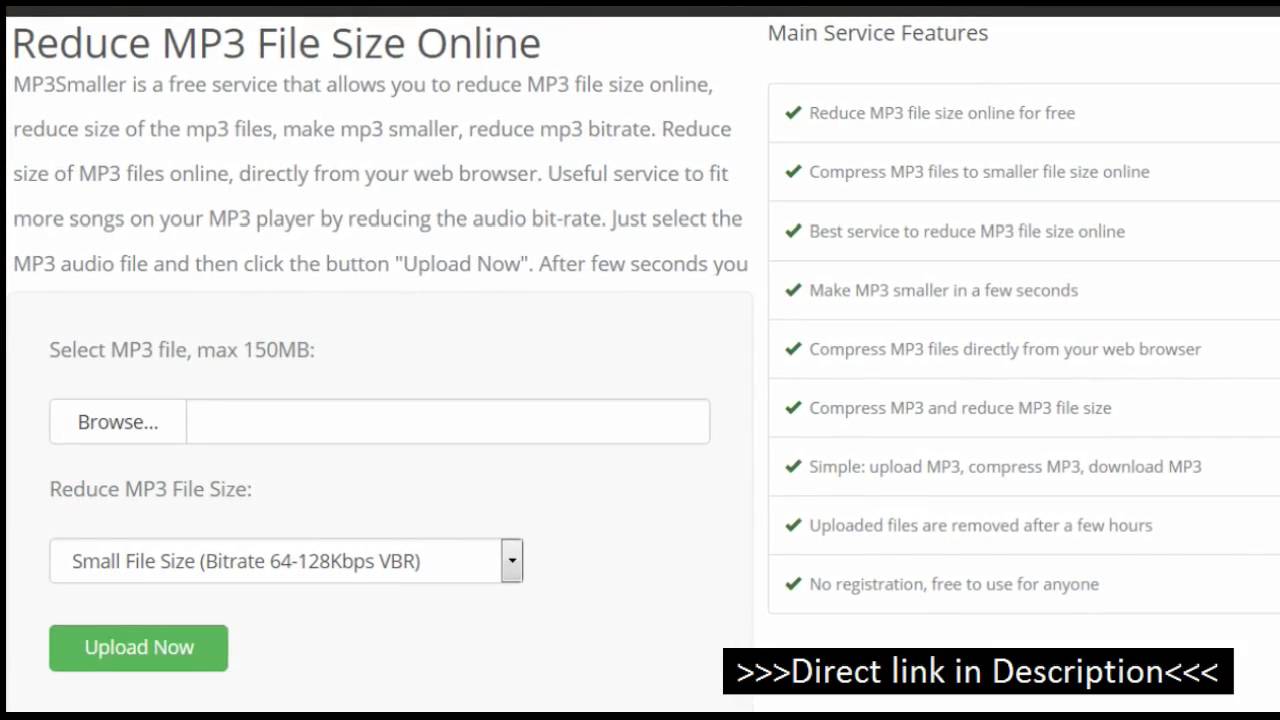Click the 'Main Service Features' heading
The height and width of the screenshot is (720, 1280).
pyautogui.click(x=878, y=33)
